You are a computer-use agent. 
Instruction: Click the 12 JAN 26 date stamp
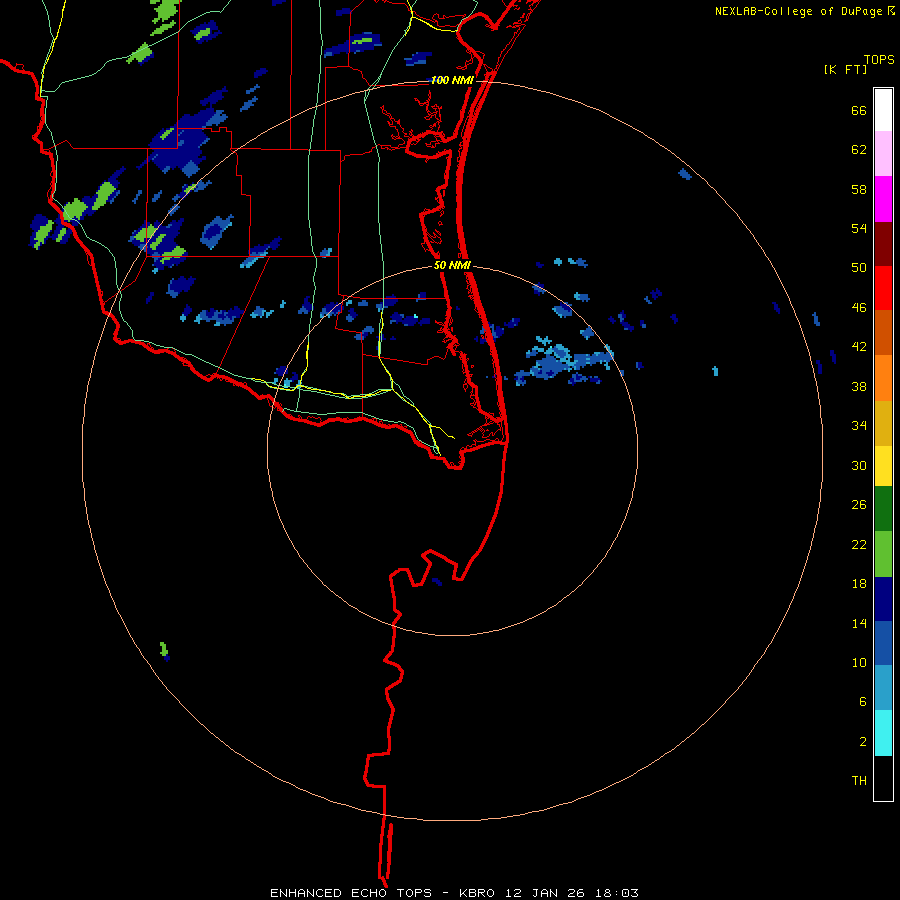click(544, 893)
